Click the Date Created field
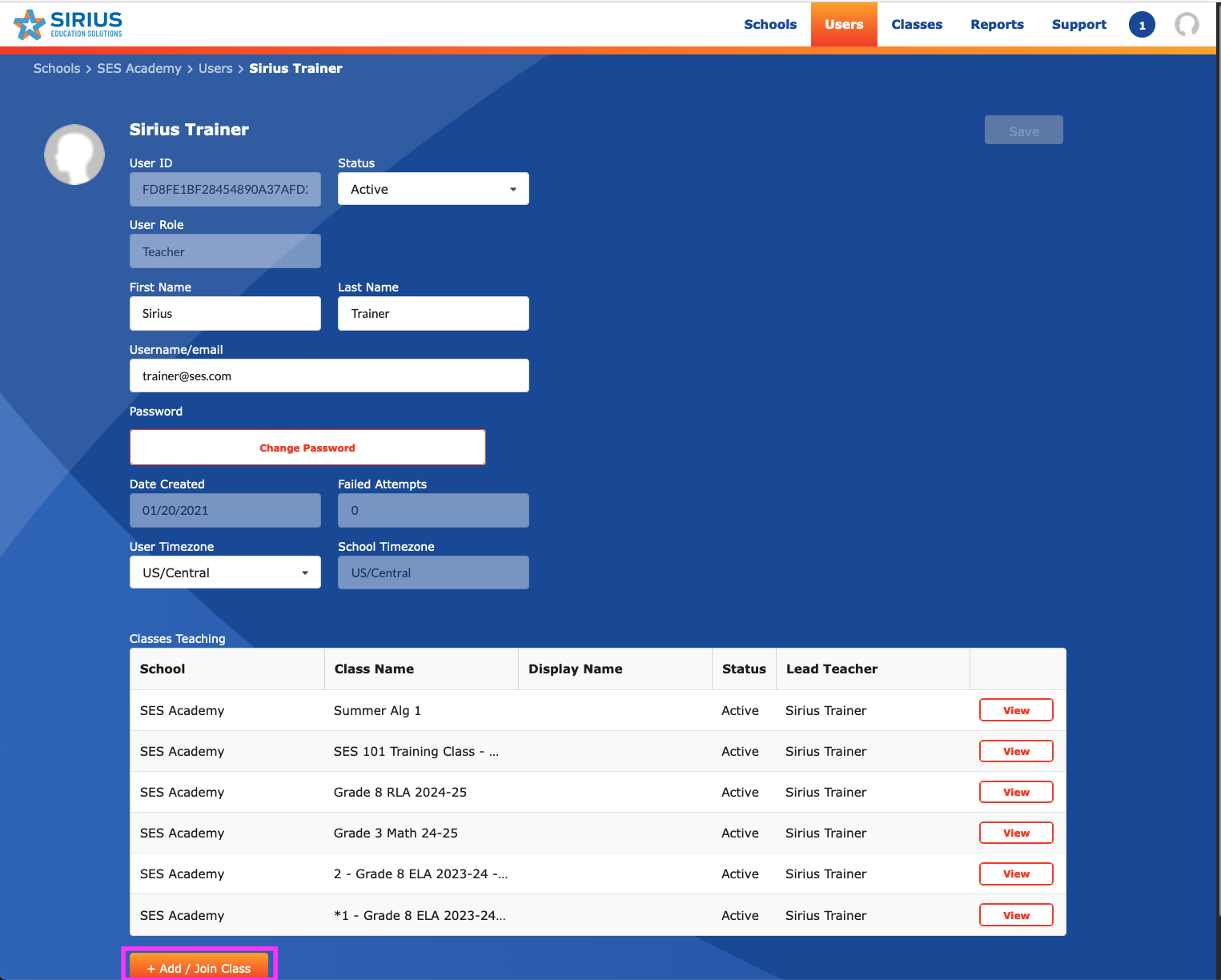Viewport: 1221px width, 980px height. (x=225, y=510)
